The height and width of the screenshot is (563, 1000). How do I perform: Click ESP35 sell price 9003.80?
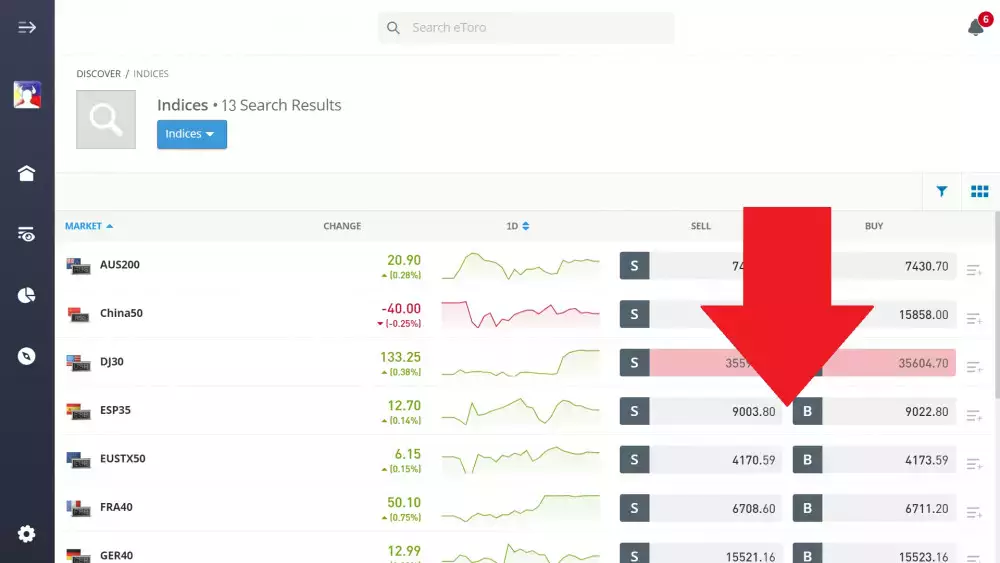pos(753,412)
